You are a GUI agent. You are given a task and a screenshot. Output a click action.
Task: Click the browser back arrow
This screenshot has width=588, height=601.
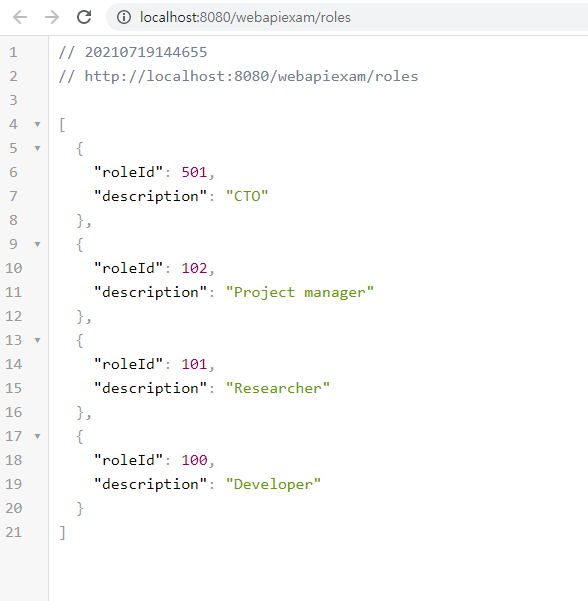point(20,17)
